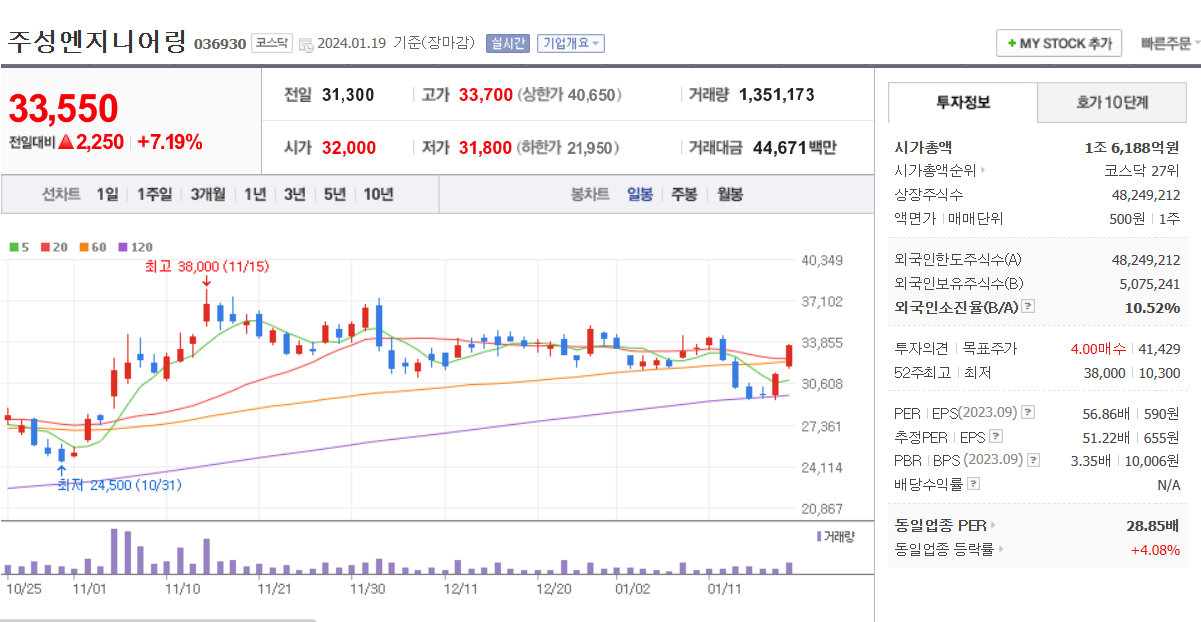Click 시가총액 value 1조 6,188억원
Image resolution: width=1201 pixels, height=622 pixels.
1132,147
